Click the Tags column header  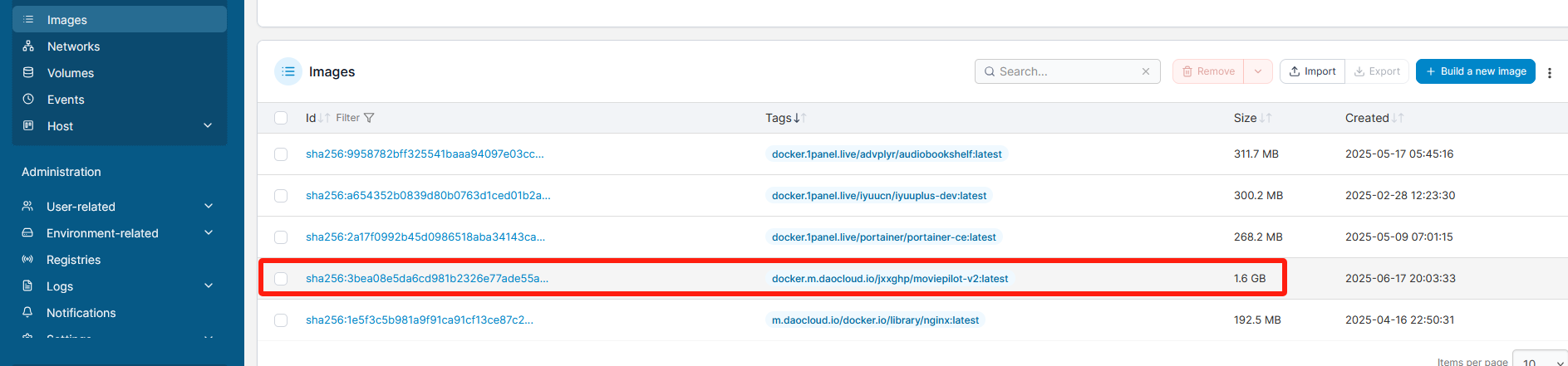[779, 118]
